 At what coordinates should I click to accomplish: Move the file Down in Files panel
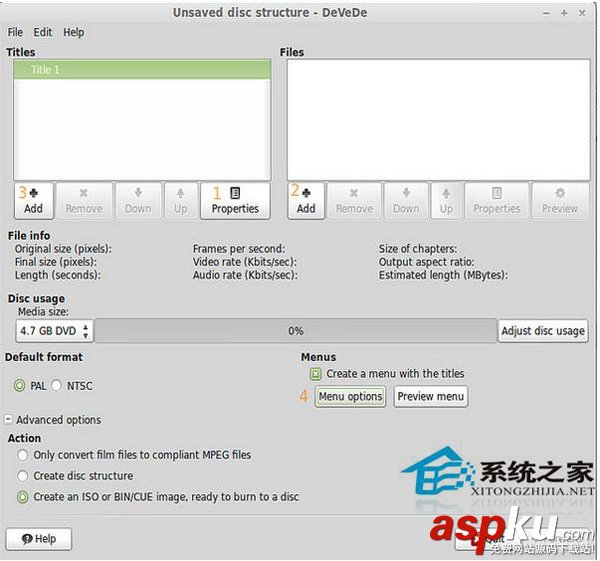point(406,201)
